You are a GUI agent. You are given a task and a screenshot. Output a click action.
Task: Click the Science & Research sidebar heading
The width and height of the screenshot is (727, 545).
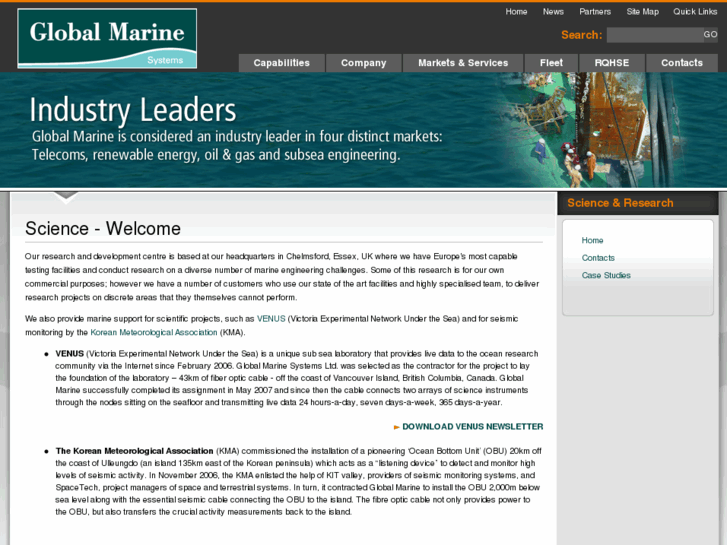[620, 203]
